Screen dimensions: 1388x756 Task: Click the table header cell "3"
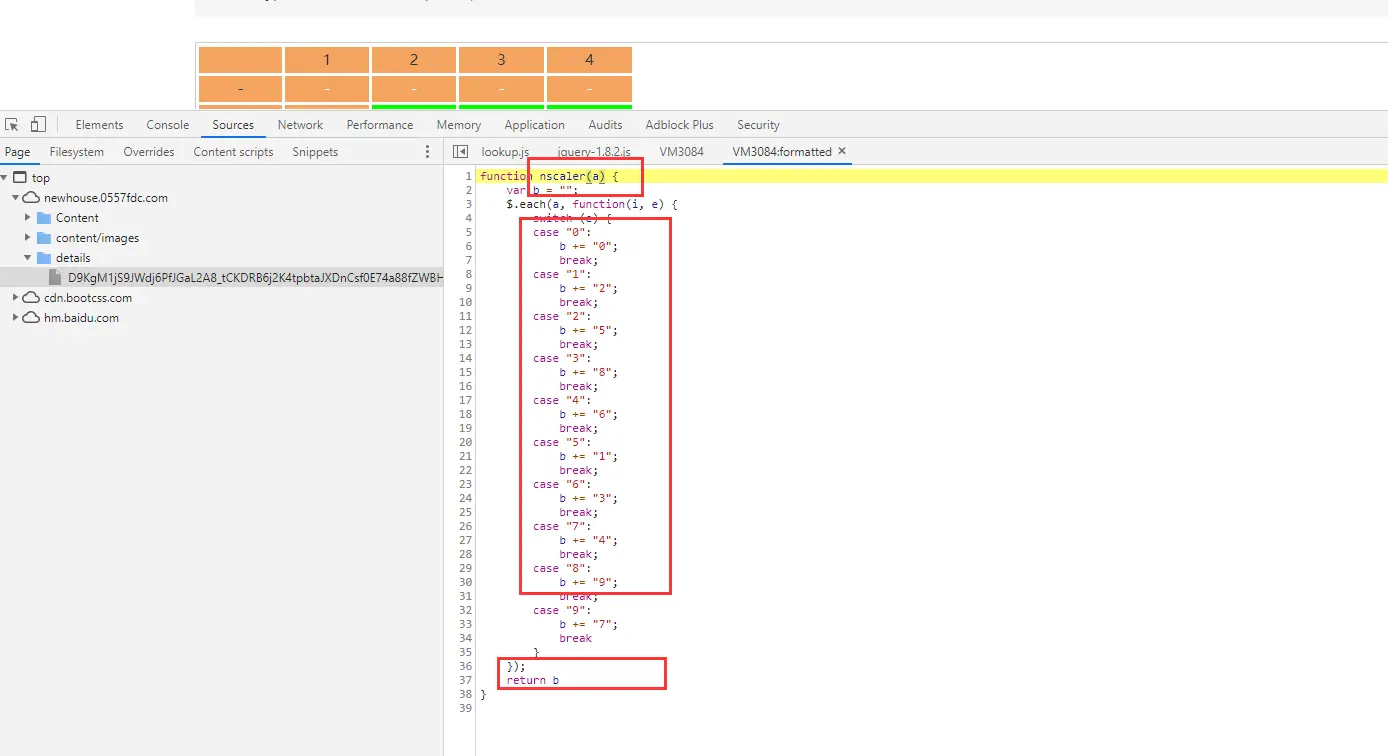pos(501,60)
